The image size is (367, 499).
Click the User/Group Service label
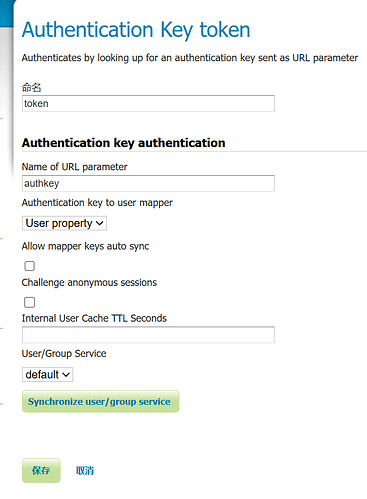(x=64, y=353)
